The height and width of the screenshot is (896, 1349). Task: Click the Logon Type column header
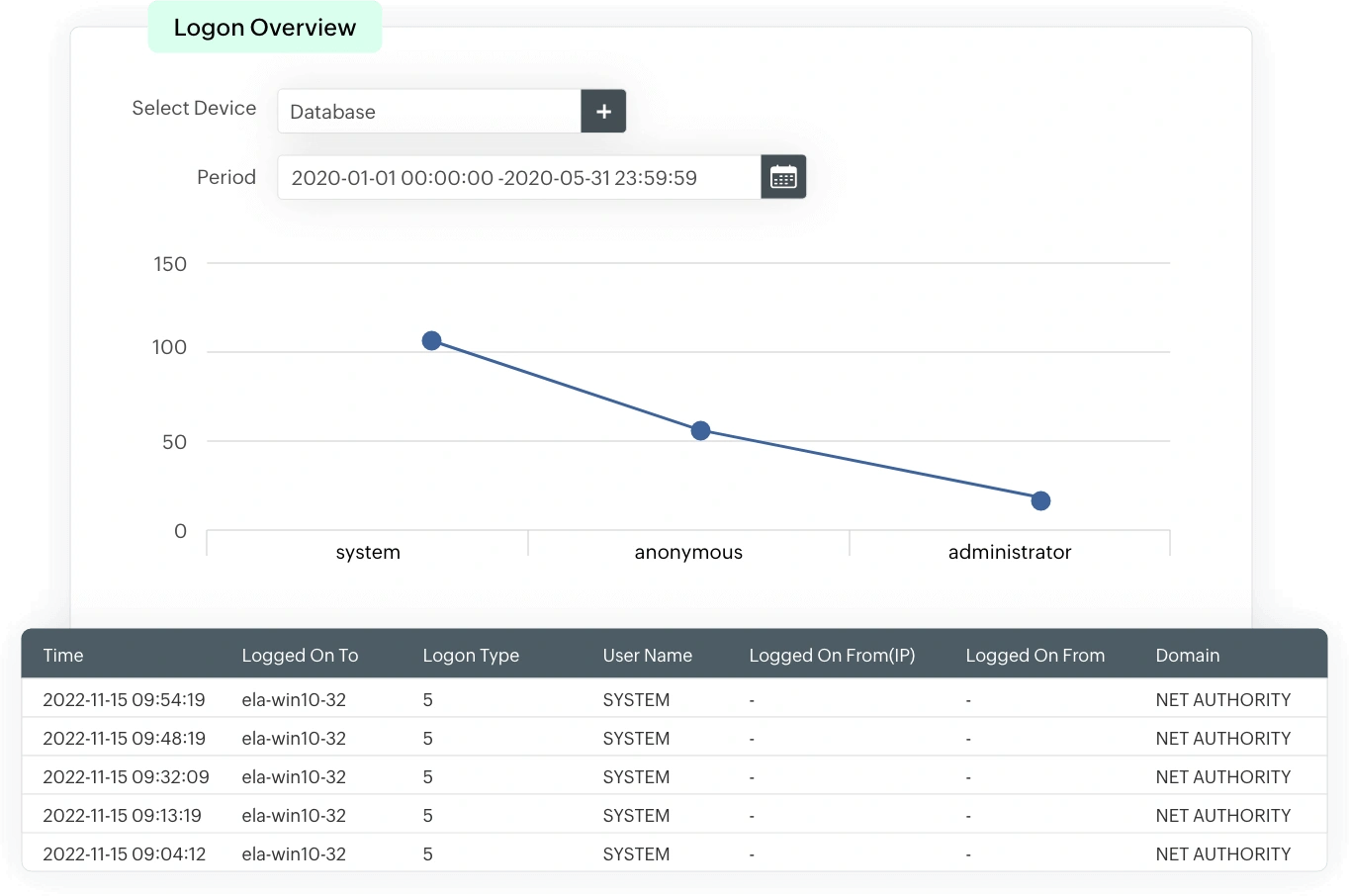pos(471,655)
